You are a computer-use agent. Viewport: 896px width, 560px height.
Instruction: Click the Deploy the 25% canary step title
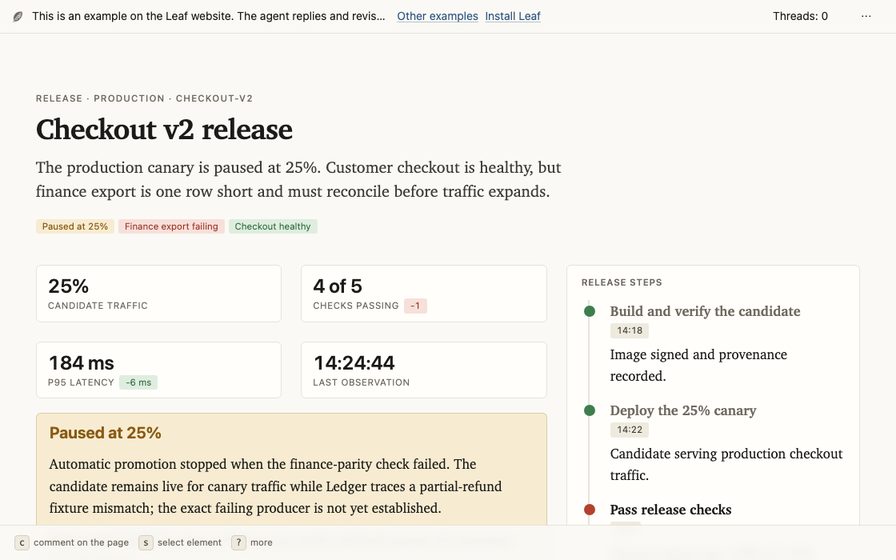coord(683,410)
